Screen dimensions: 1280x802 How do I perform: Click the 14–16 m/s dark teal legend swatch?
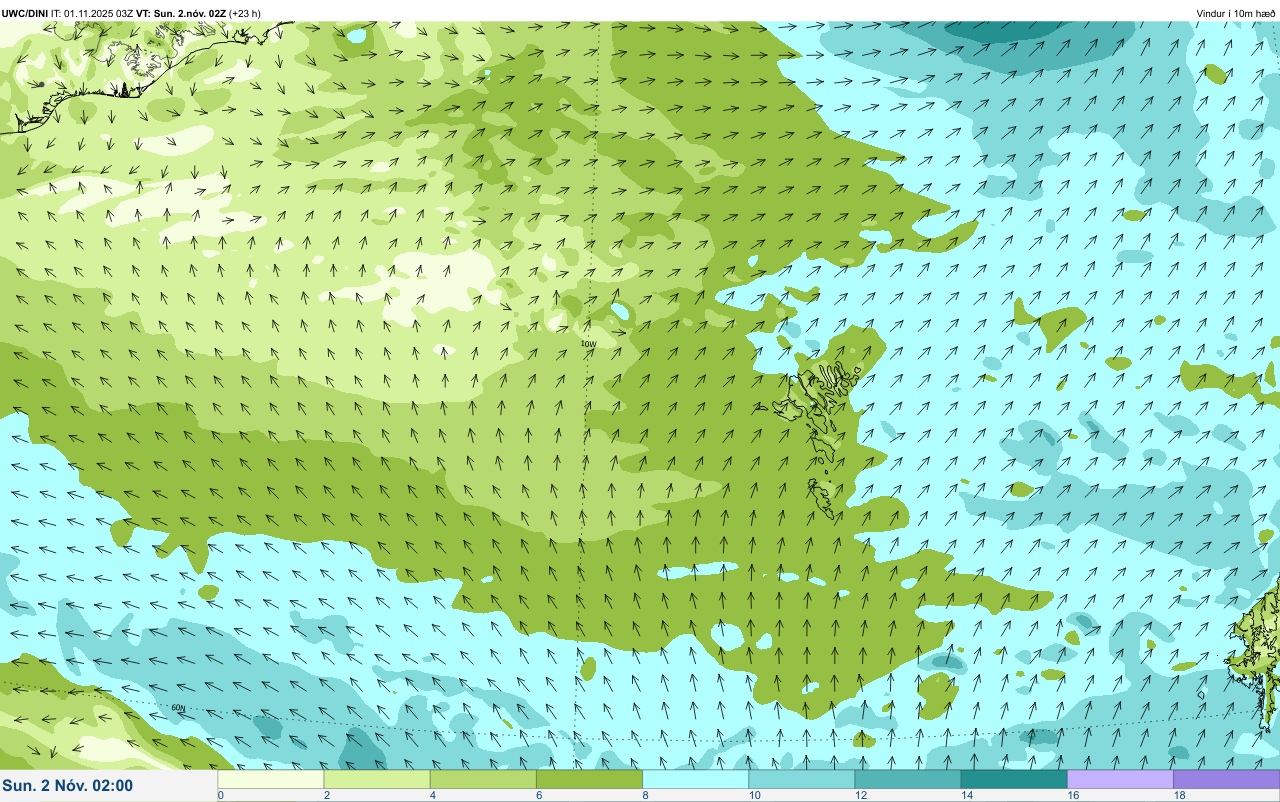[x=1013, y=779]
